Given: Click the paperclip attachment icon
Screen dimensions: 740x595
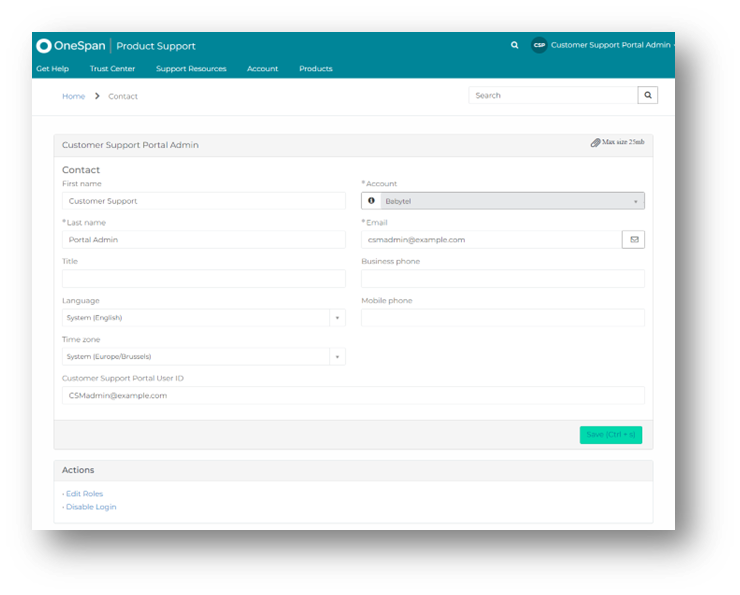Looking at the screenshot, I should tap(595, 143).
